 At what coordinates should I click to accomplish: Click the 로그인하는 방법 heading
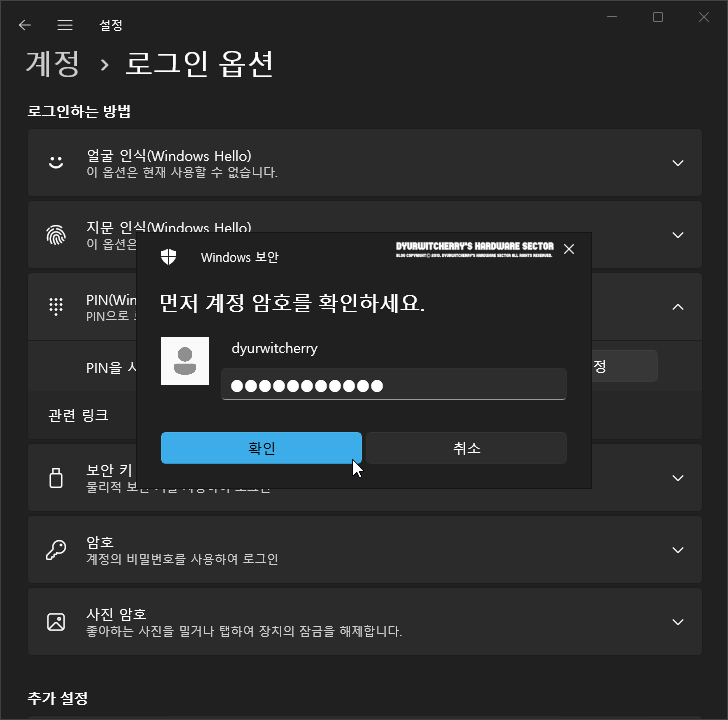click(x=79, y=111)
